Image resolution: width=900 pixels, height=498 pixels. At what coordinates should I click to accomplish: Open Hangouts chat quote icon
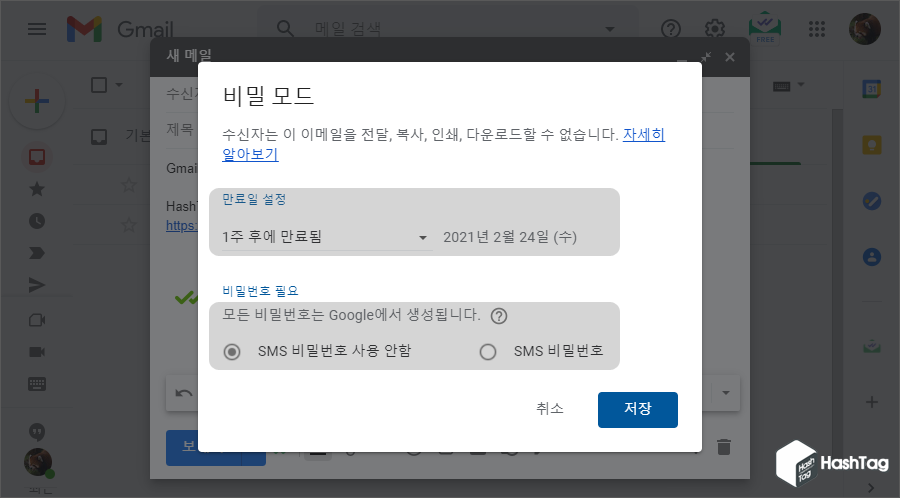pyautogui.click(x=37, y=432)
